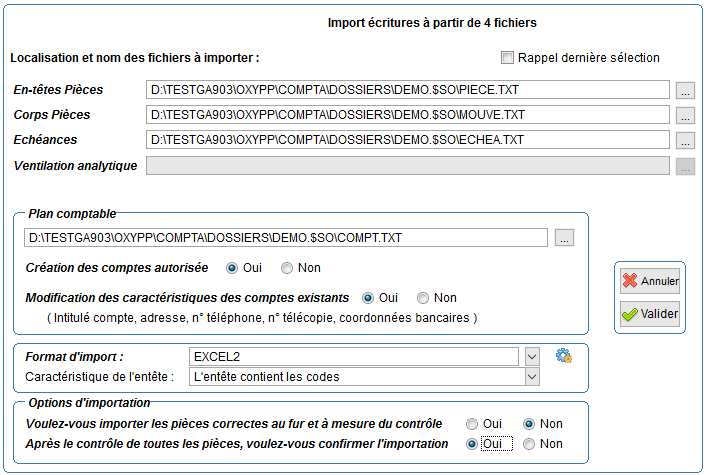Enable the Rappel dernière sélection checkbox

507,58
